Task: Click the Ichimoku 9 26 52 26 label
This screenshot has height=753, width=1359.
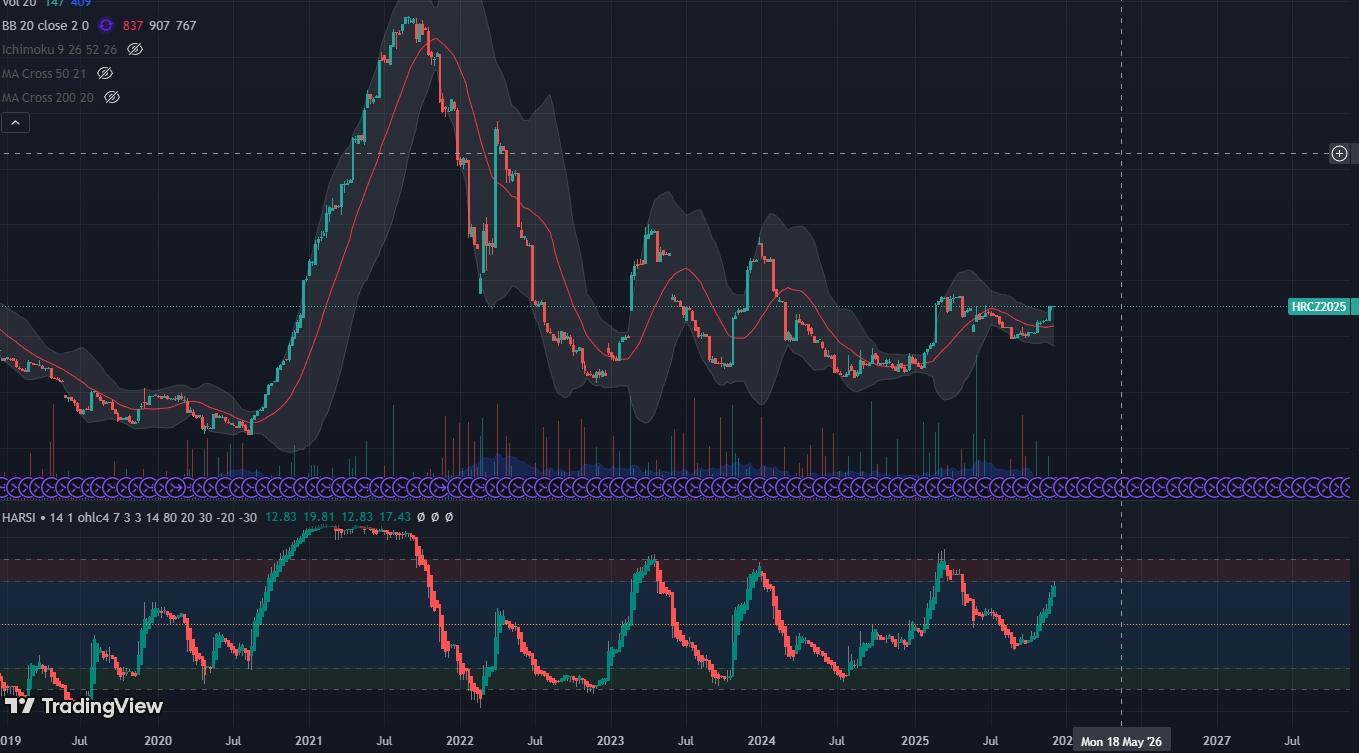Action: pos(59,49)
